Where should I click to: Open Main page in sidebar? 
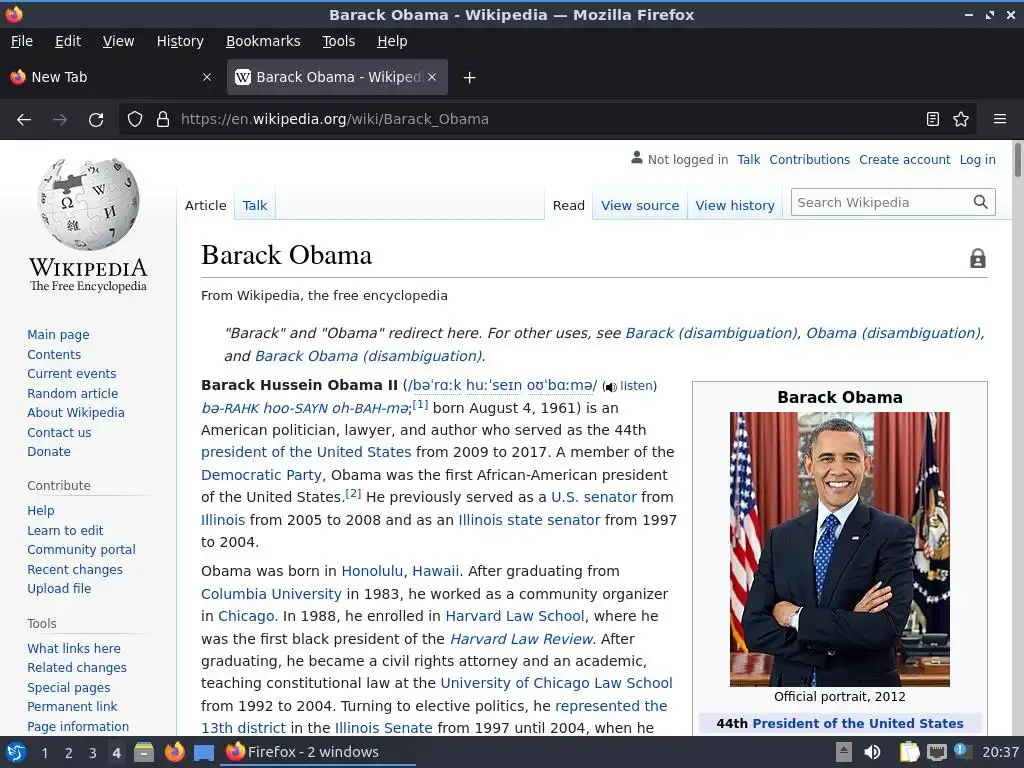pos(58,334)
